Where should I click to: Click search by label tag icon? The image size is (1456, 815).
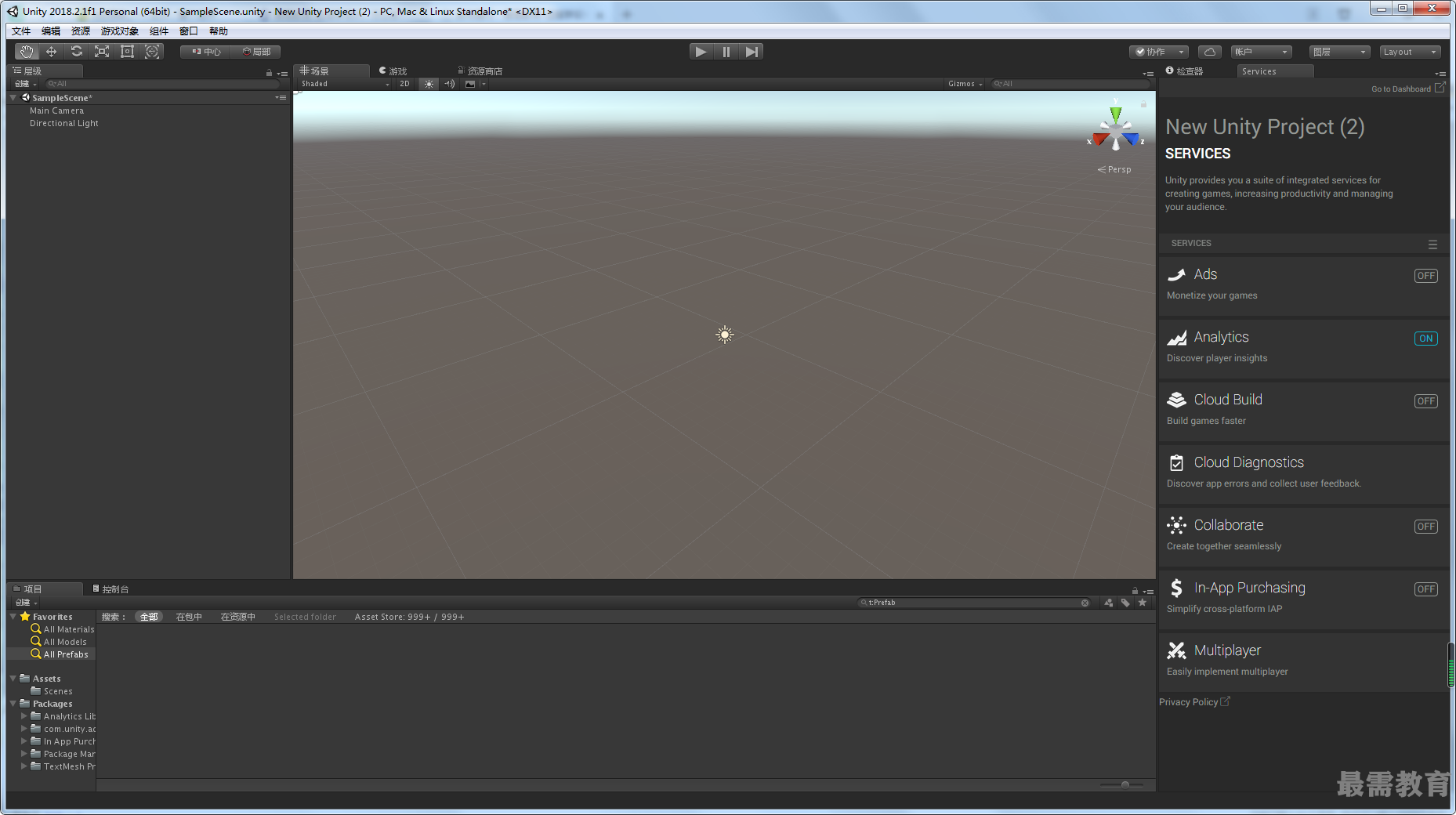point(1125,603)
